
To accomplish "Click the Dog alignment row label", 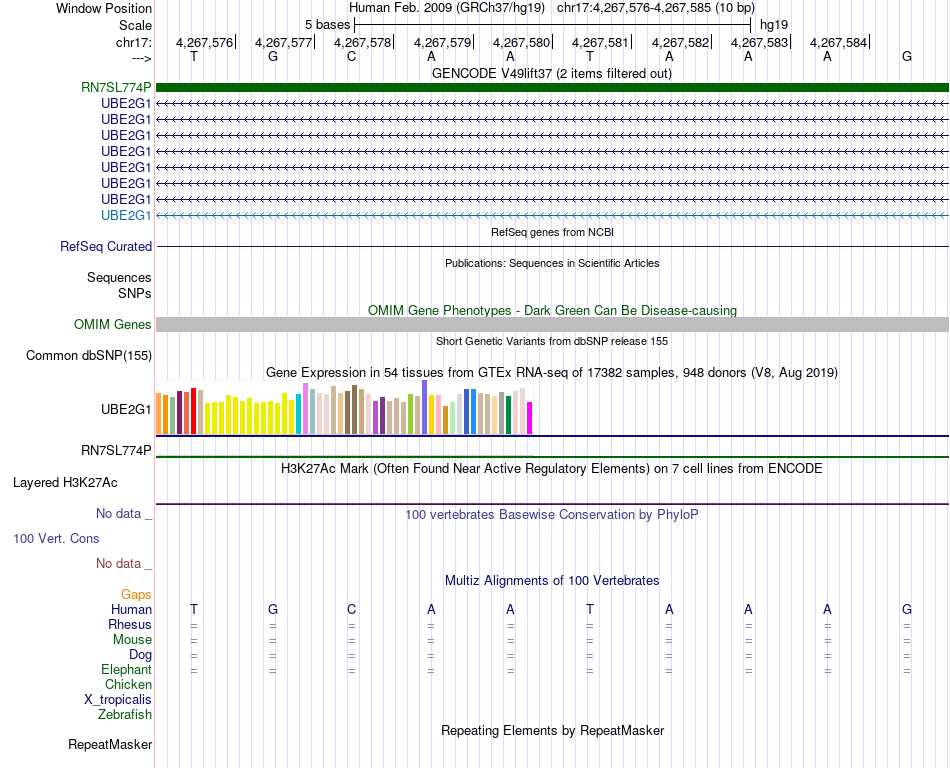I will [140, 655].
